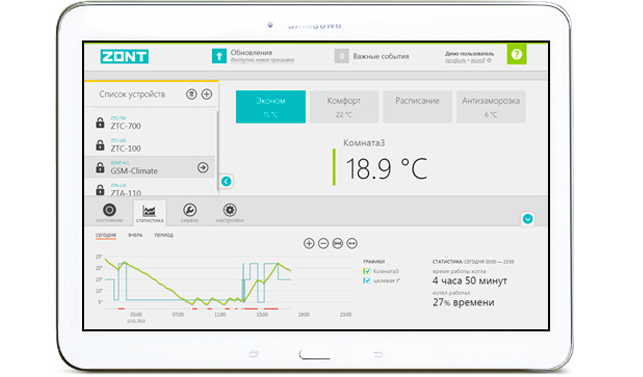Open GSM-Climate with the arrow icon
Screen dimensions: 643x377
coord(203,167)
